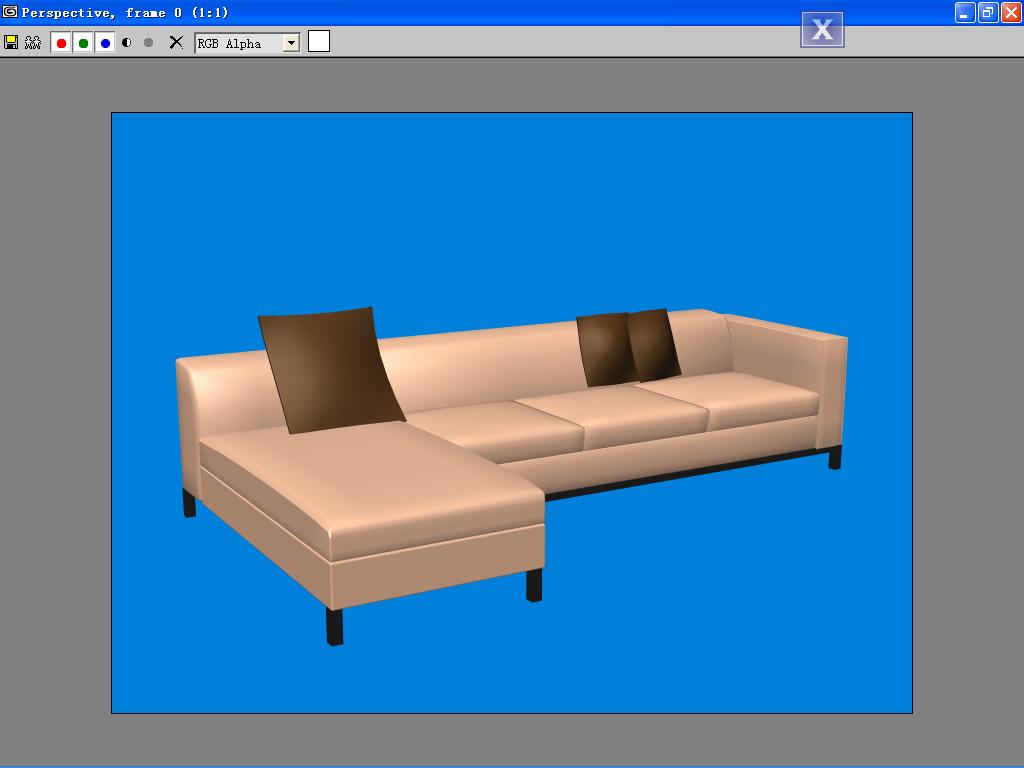Toggle the blue channel display
The width and height of the screenshot is (1024, 768).
pyautogui.click(x=105, y=43)
